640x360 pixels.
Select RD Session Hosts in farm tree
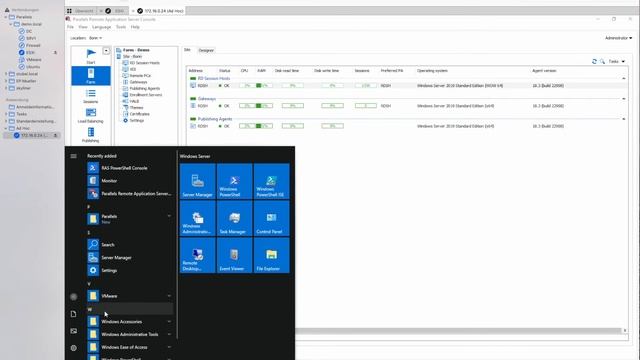pos(144,63)
